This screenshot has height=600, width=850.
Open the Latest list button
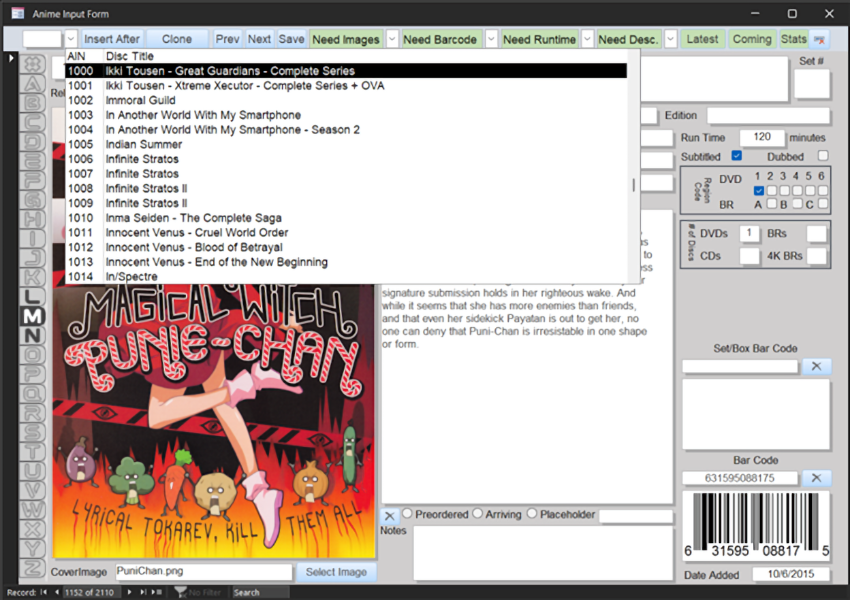(x=702, y=40)
